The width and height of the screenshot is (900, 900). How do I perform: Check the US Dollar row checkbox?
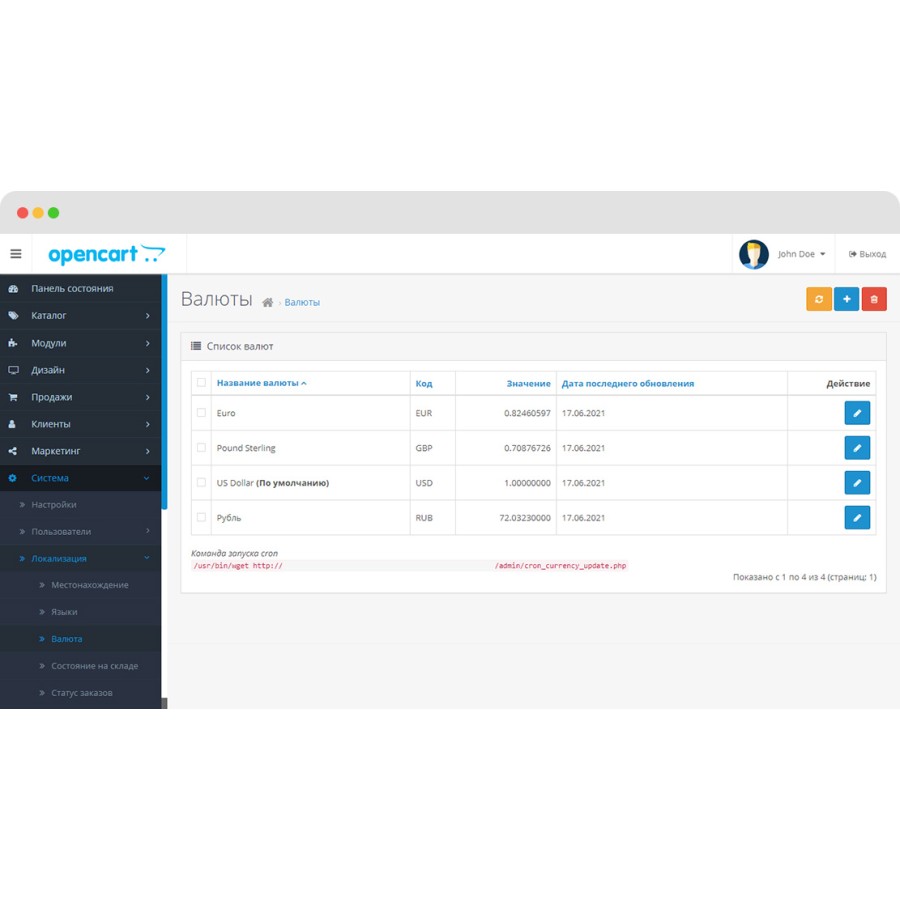201,483
